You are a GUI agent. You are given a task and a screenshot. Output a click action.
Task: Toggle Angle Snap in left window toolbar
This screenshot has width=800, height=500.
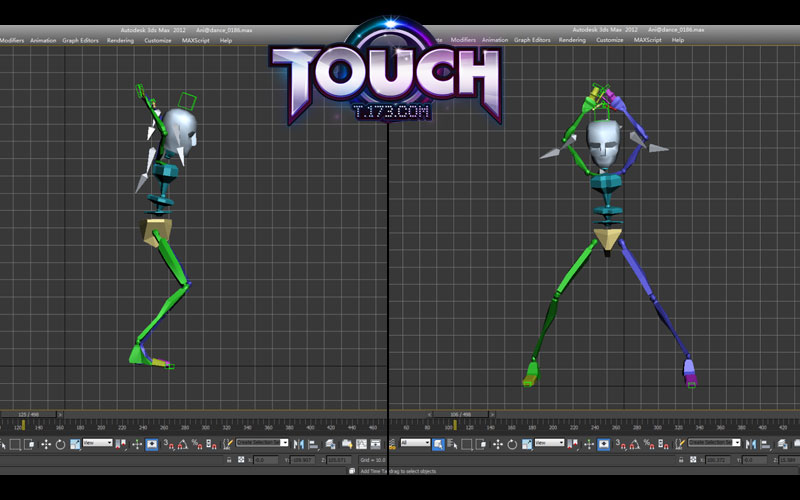click(x=182, y=444)
